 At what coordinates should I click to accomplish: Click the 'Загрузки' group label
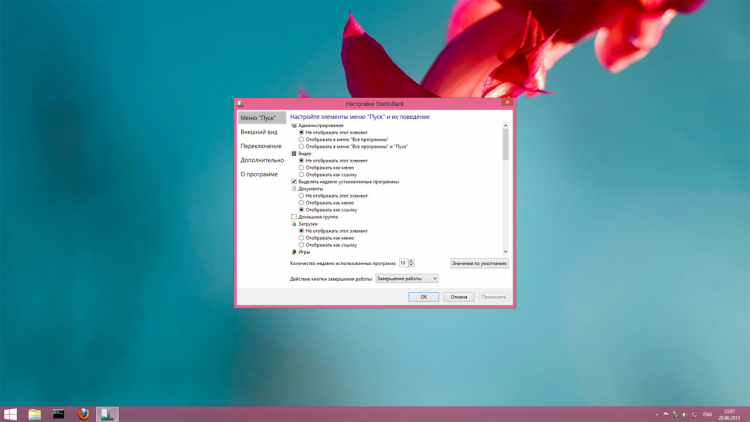pyautogui.click(x=308, y=224)
